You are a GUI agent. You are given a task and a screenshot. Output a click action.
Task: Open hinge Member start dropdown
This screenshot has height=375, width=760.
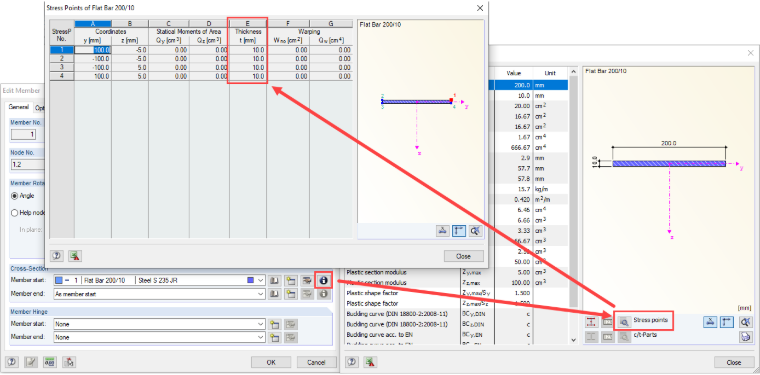(261, 324)
